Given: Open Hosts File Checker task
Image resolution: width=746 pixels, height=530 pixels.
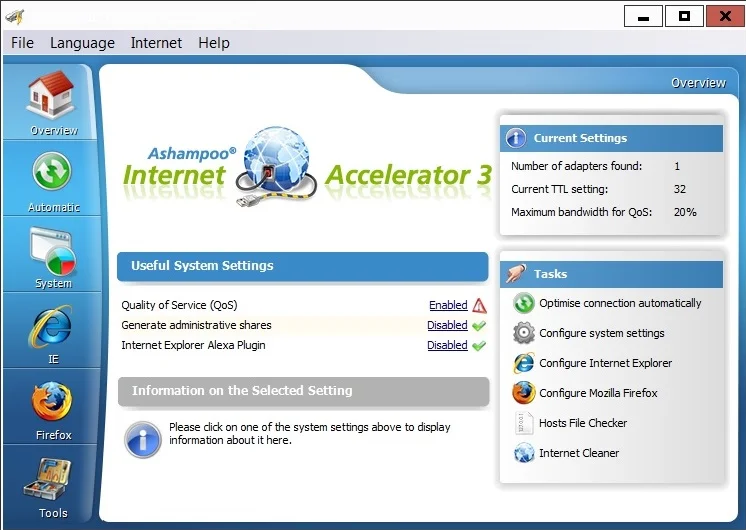Looking at the screenshot, I should point(583,423).
